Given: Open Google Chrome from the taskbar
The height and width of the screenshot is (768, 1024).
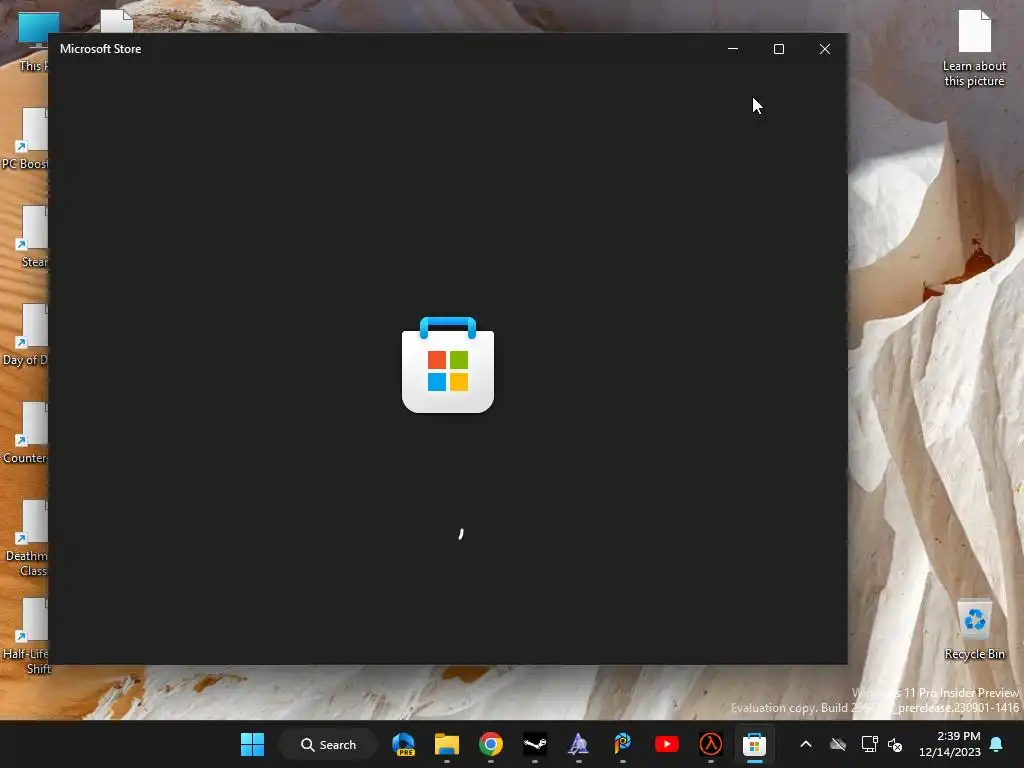Looking at the screenshot, I should coord(490,744).
